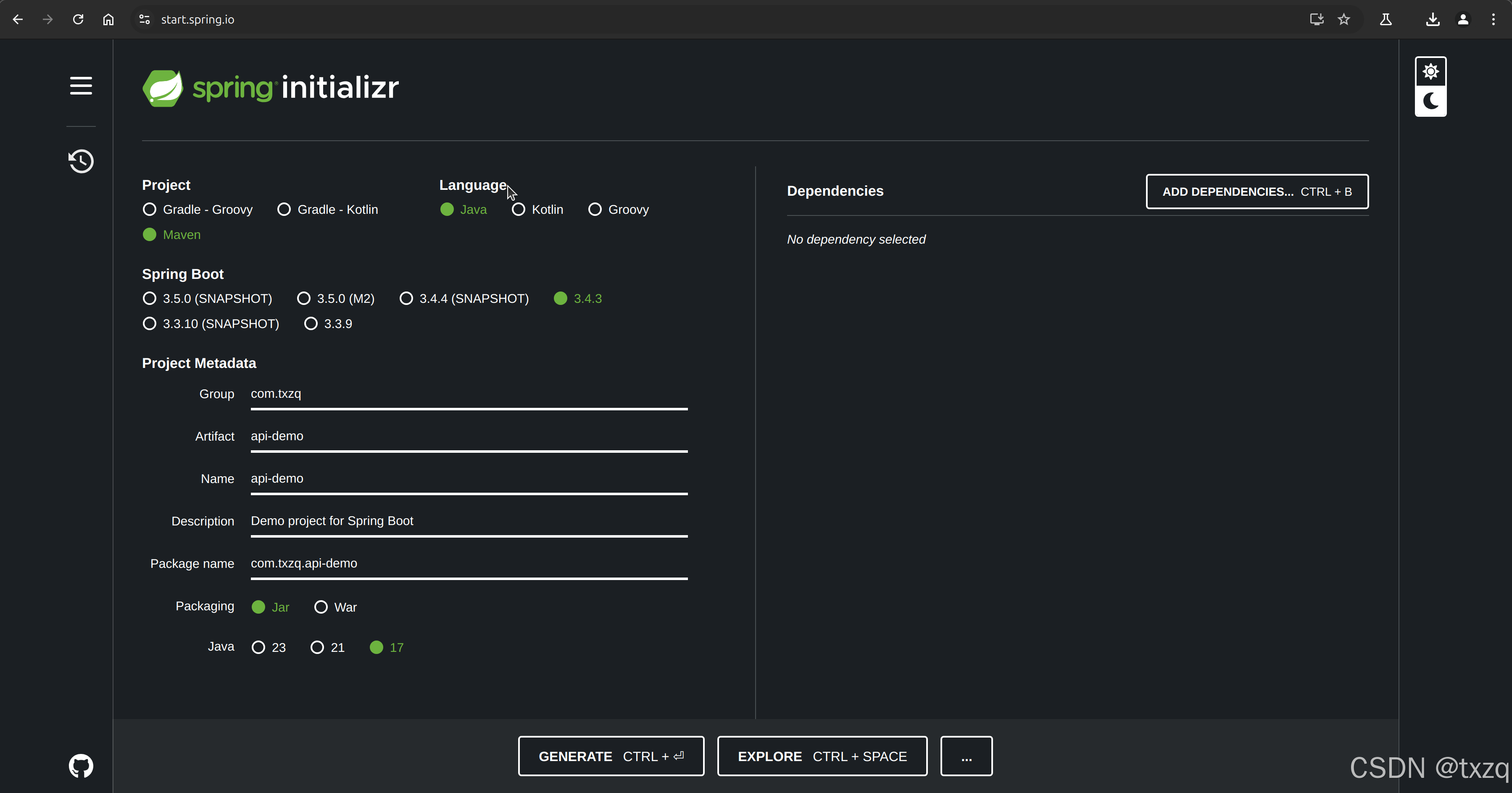Open browser downloads icon
1512x793 pixels.
tap(1433, 19)
